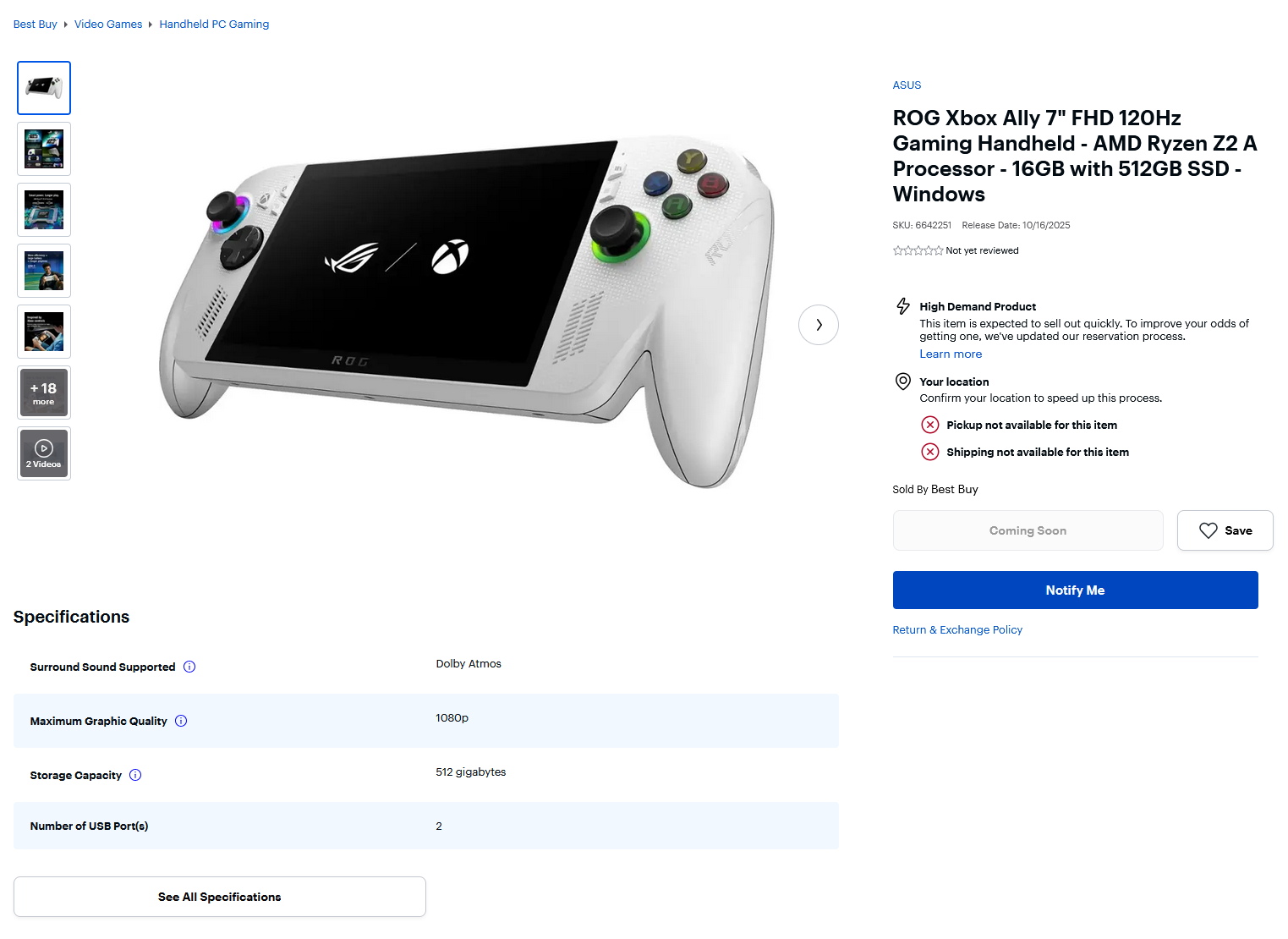Select the fourth product thumbnail

pos(44,271)
